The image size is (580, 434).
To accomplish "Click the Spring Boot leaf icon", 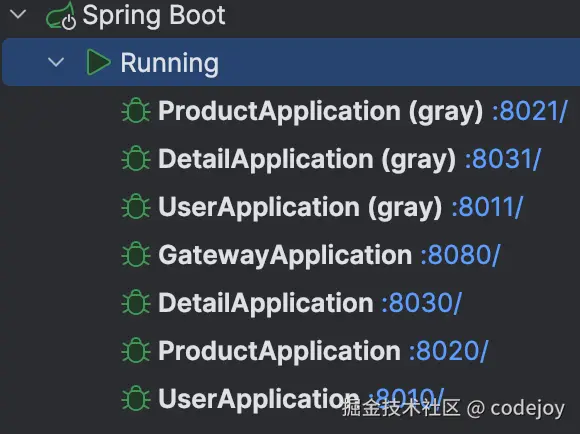I will tap(61, 16).
